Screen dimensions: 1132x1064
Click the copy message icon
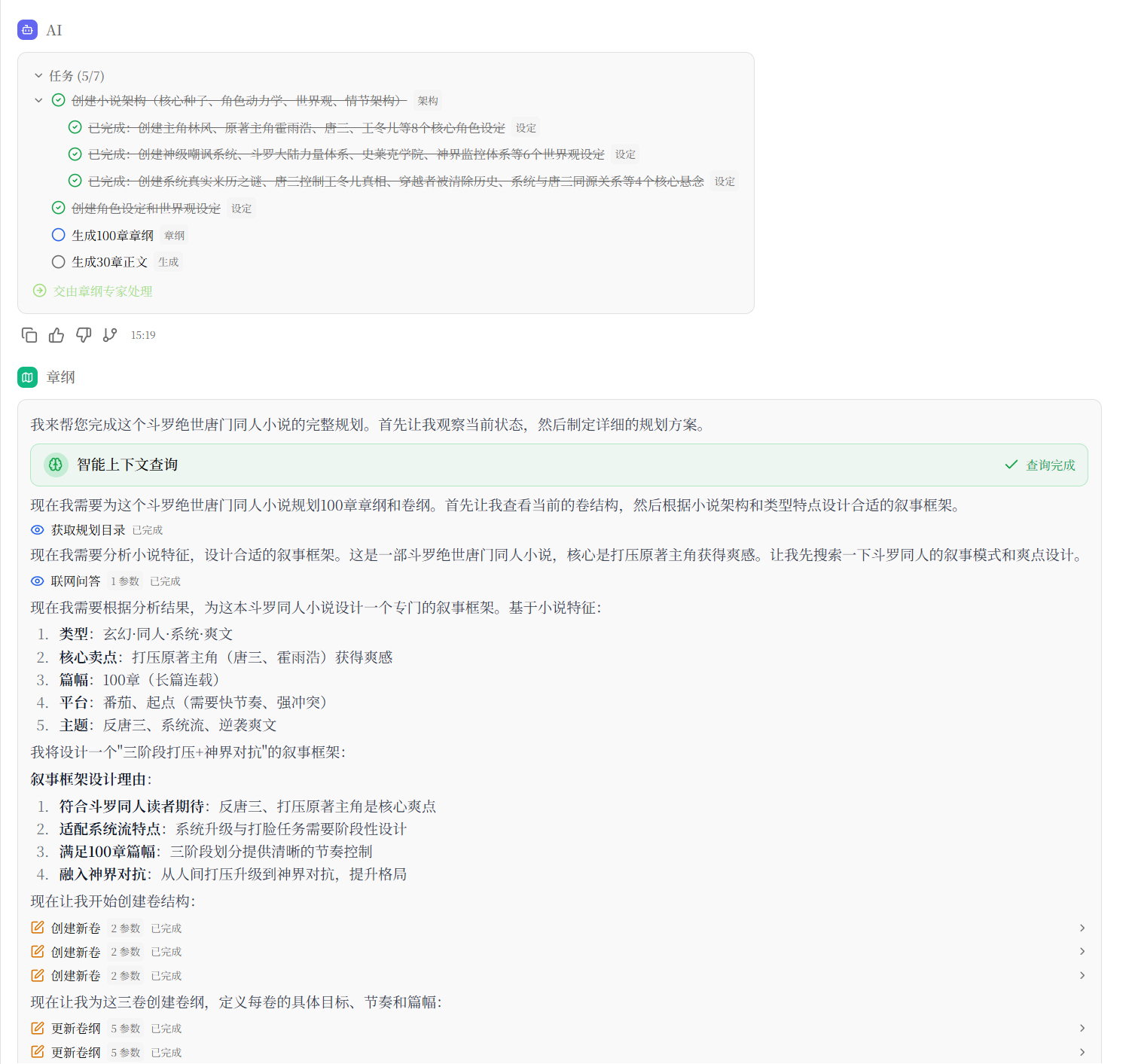point(29,335)
